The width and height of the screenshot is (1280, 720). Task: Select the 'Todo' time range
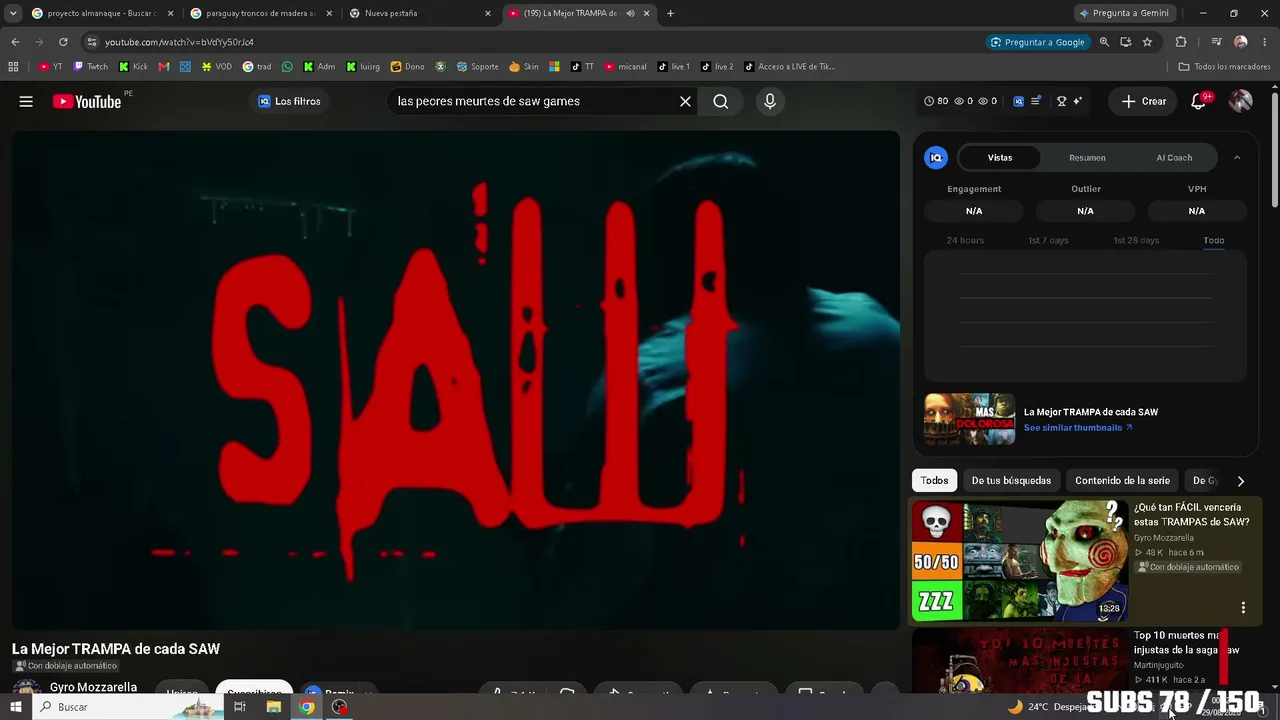point(1214,240)
